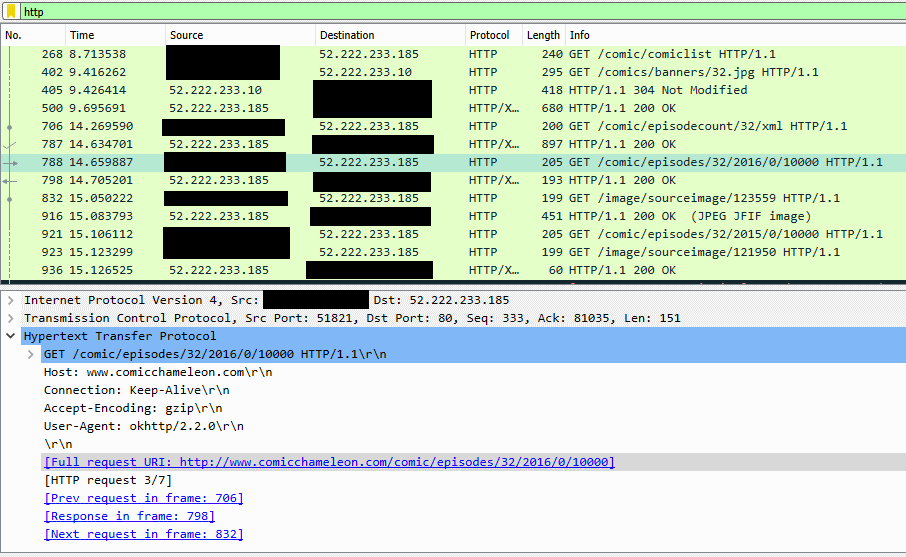The image size is (906, 557).
Task: Click the Info column header
Action: pyautogui.click(x=735, y=35)
